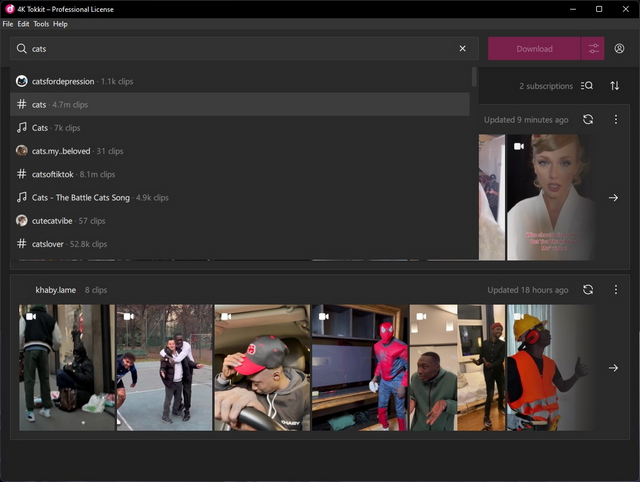640x482 pixels.
Task: Select the catsoftiktok hashtag suggestion
Action: click(x=240, y=174)
